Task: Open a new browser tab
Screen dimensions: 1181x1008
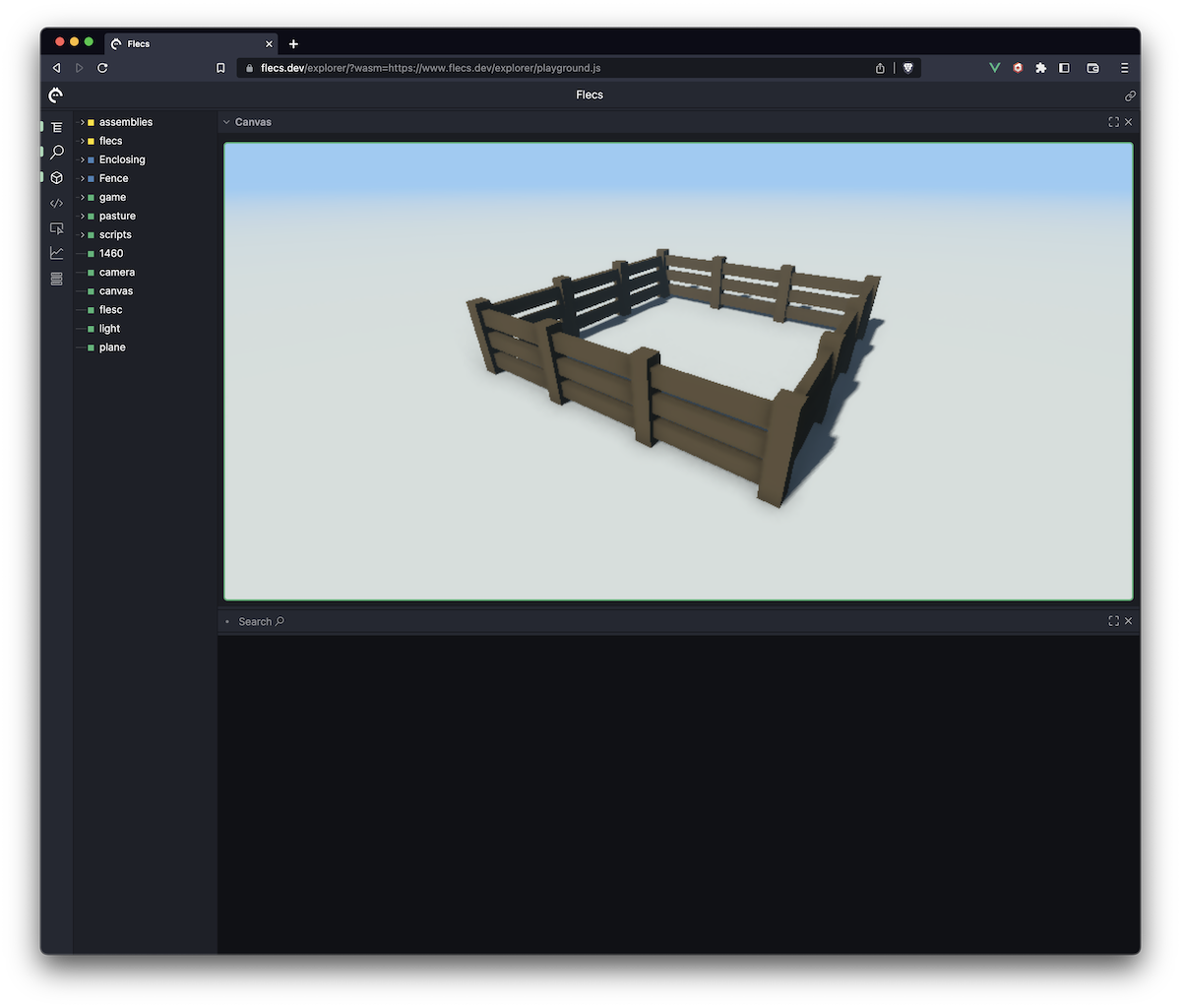Action: 293,43
